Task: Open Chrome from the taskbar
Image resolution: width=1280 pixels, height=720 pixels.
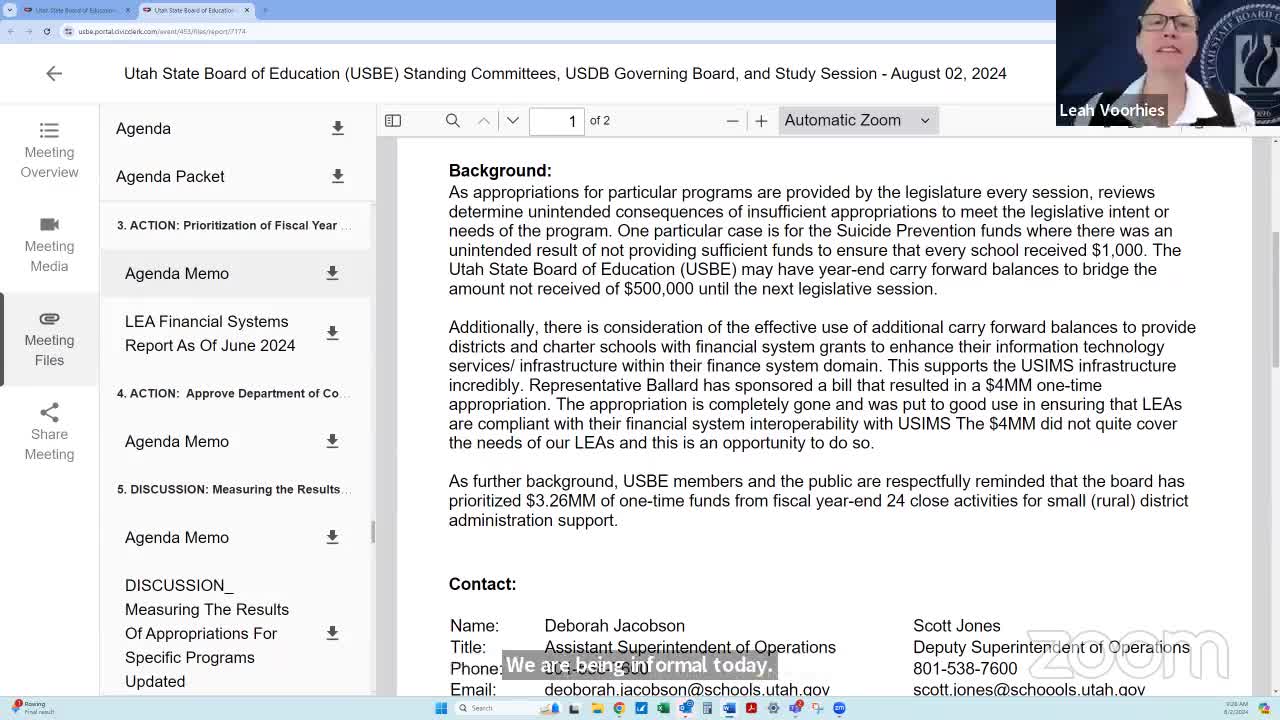Action: [619, 708]
